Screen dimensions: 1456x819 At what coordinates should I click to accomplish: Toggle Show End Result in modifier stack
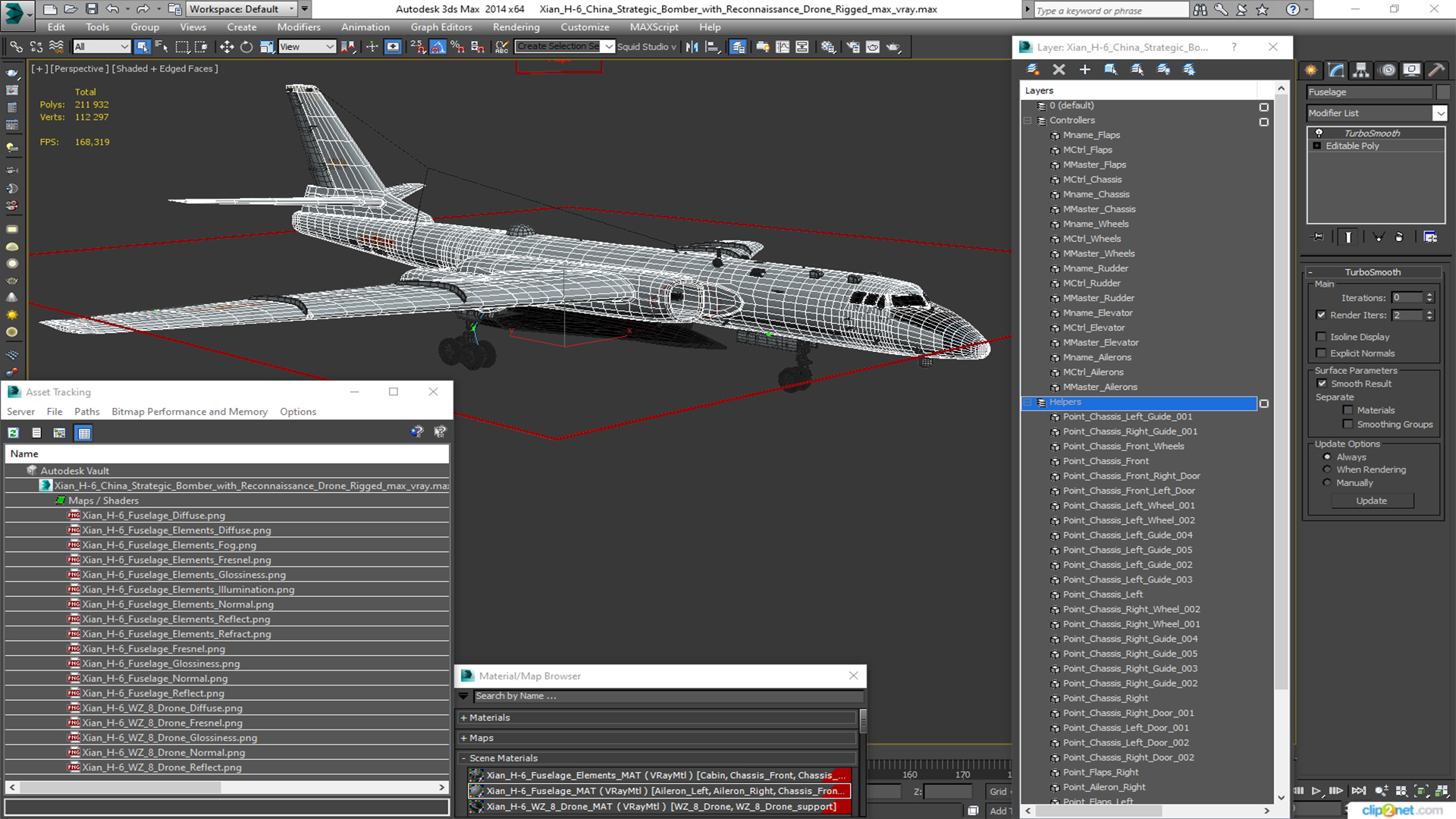coord(1348,237)
